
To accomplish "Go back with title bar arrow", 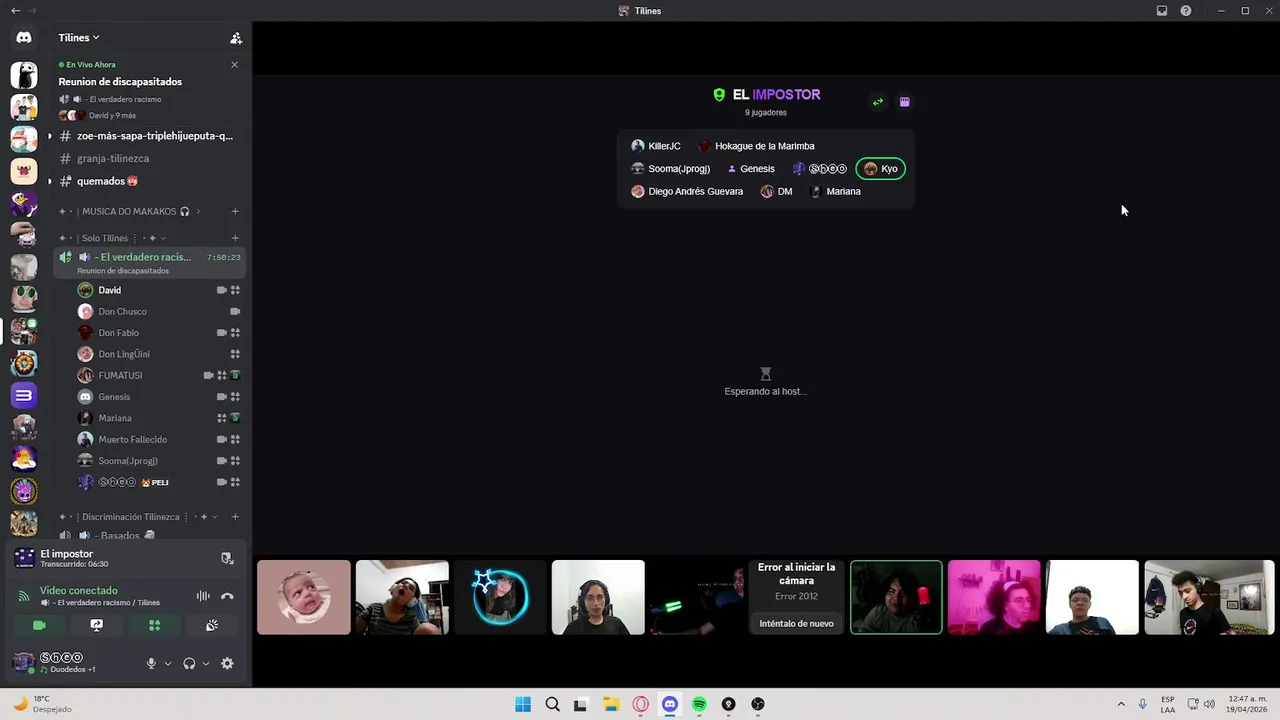I will click(x=15, y=11).
